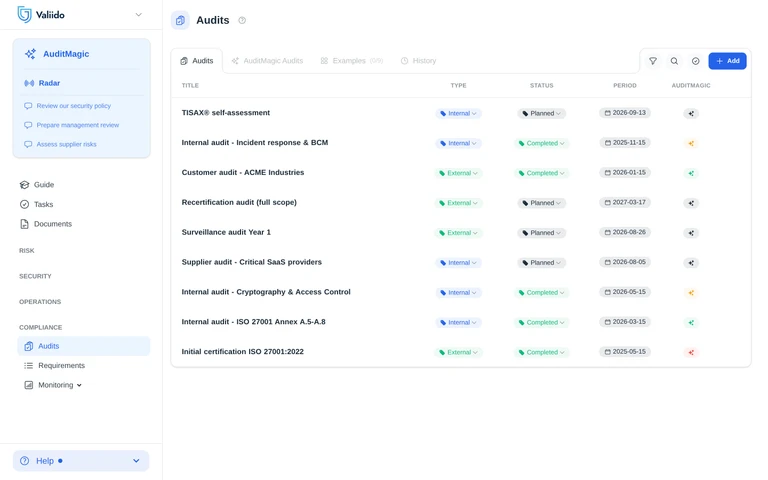
Task: Open Type dropdown for Customer audit - ACME Industries
Action: pos(458,173)
